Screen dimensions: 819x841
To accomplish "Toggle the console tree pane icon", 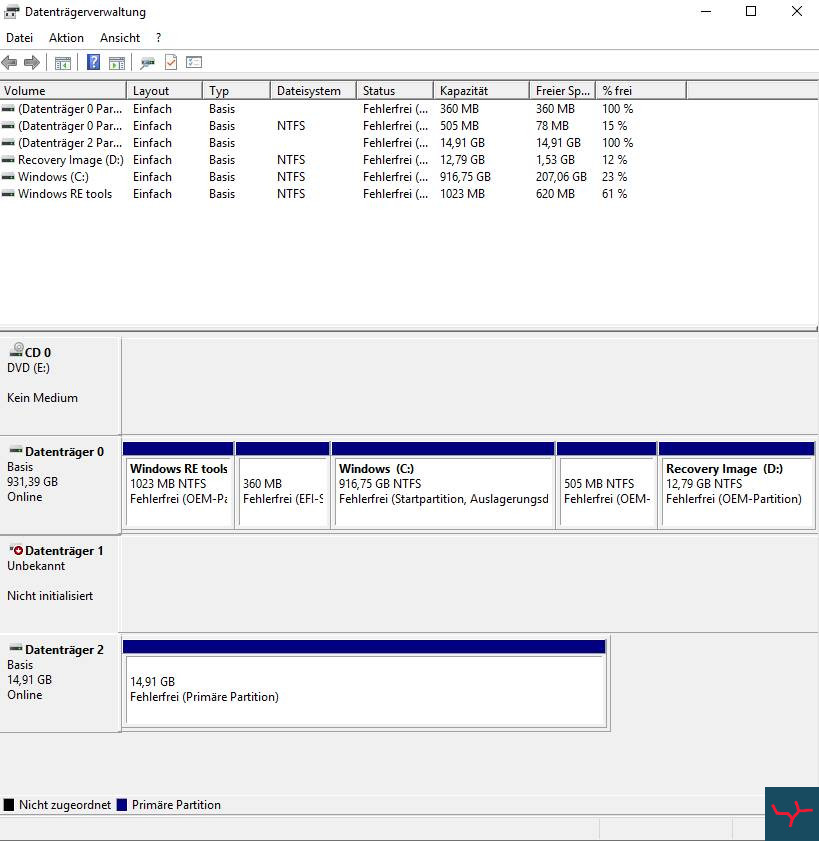I will pyautogui.click(x=63, y=62).
